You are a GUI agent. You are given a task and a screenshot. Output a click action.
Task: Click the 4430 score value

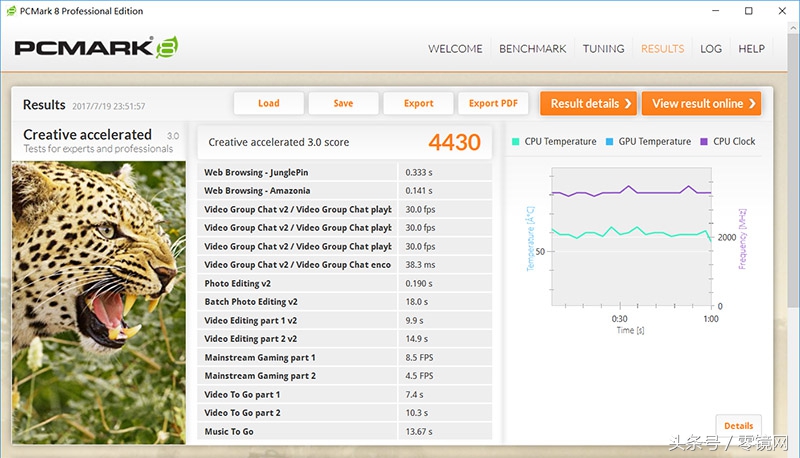(x=454, y=142)
